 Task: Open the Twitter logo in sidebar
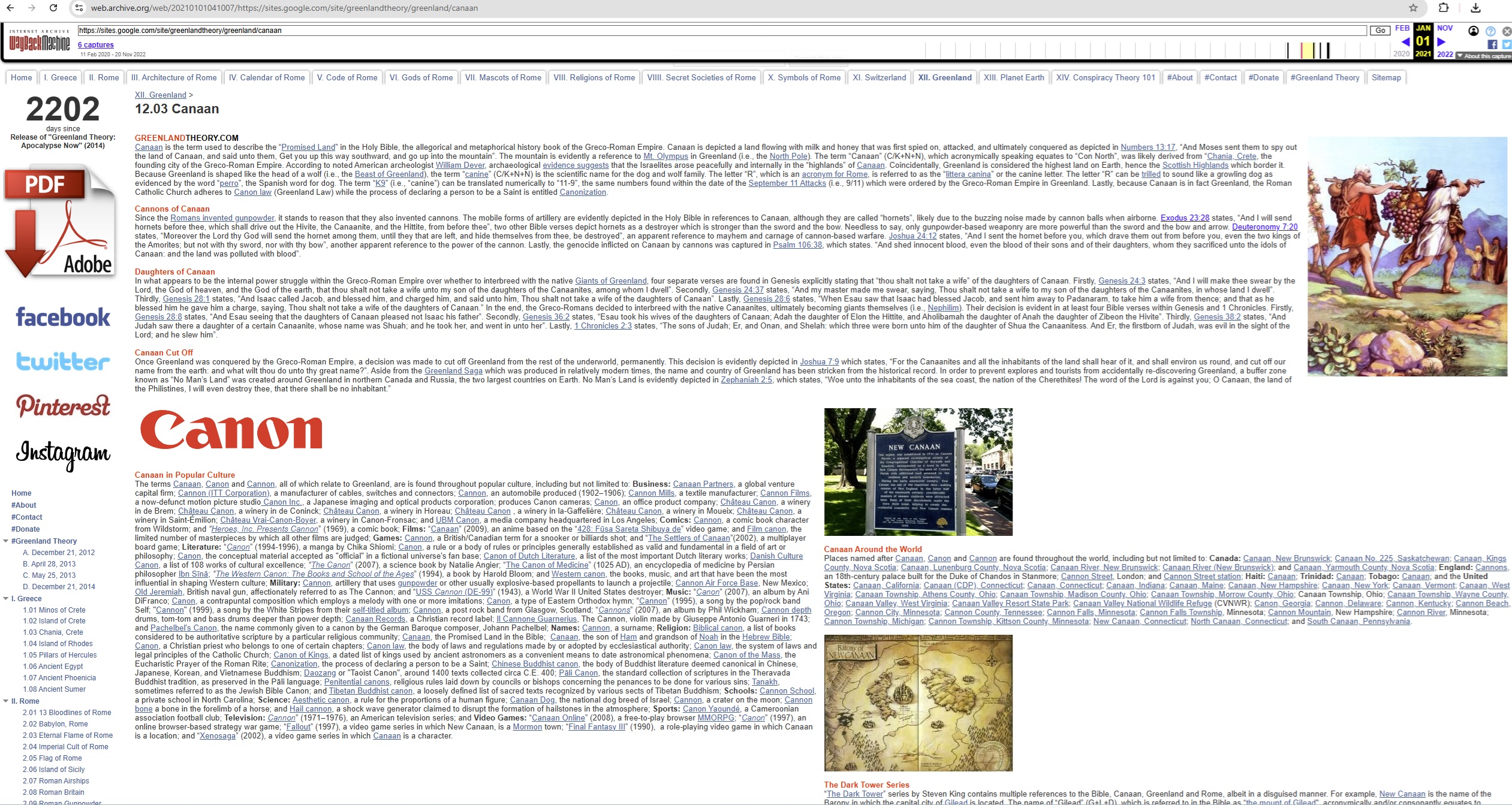[x=62, y=361]
